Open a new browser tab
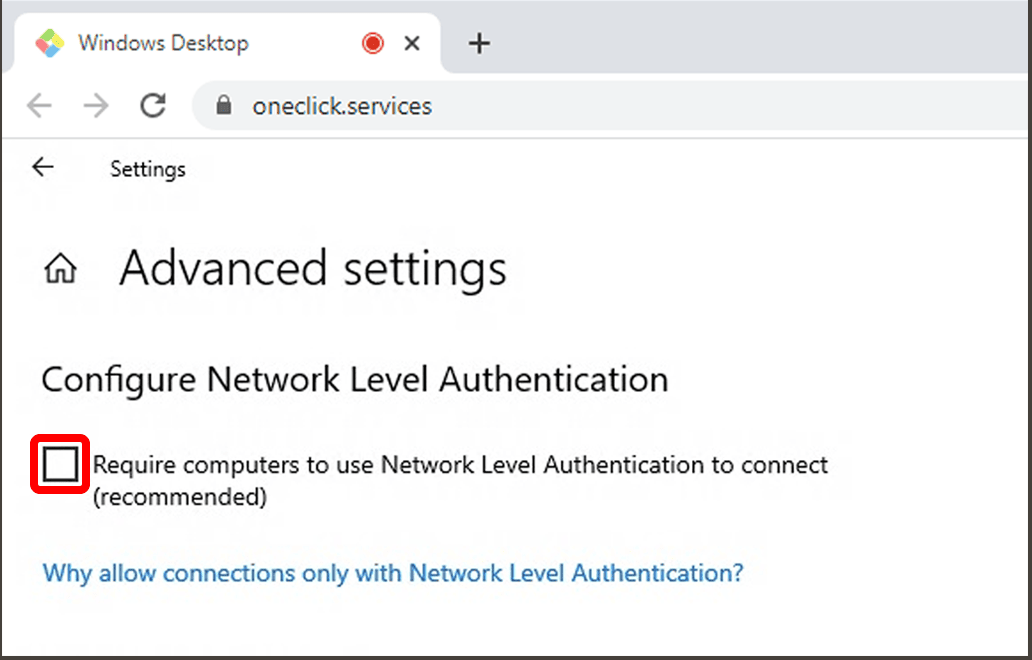 (480, 43)
